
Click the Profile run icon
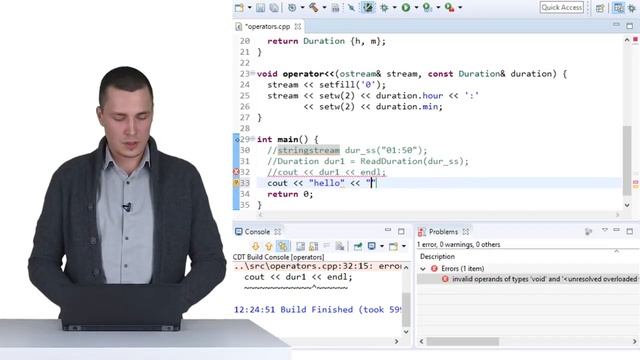pos(427,7)
